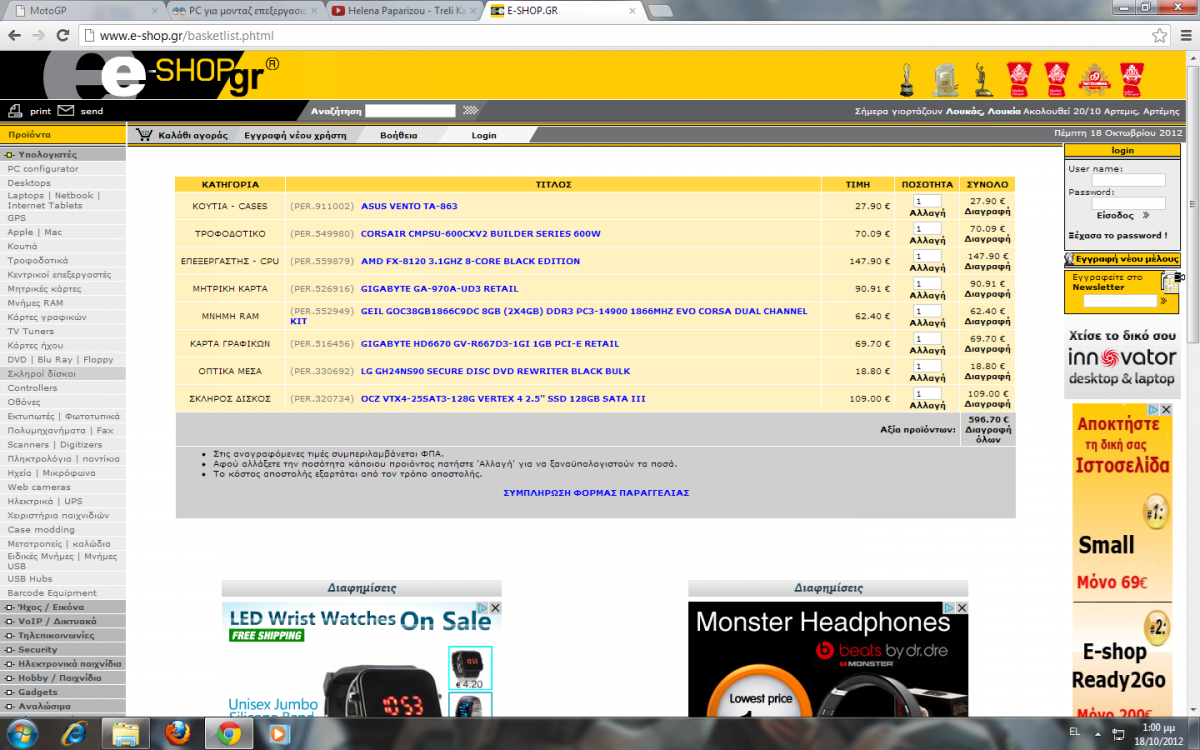Viewport: 1200px width, 750px height.
Task: Close the Monster Headphones ad
Action: click(x=962, y=608)
